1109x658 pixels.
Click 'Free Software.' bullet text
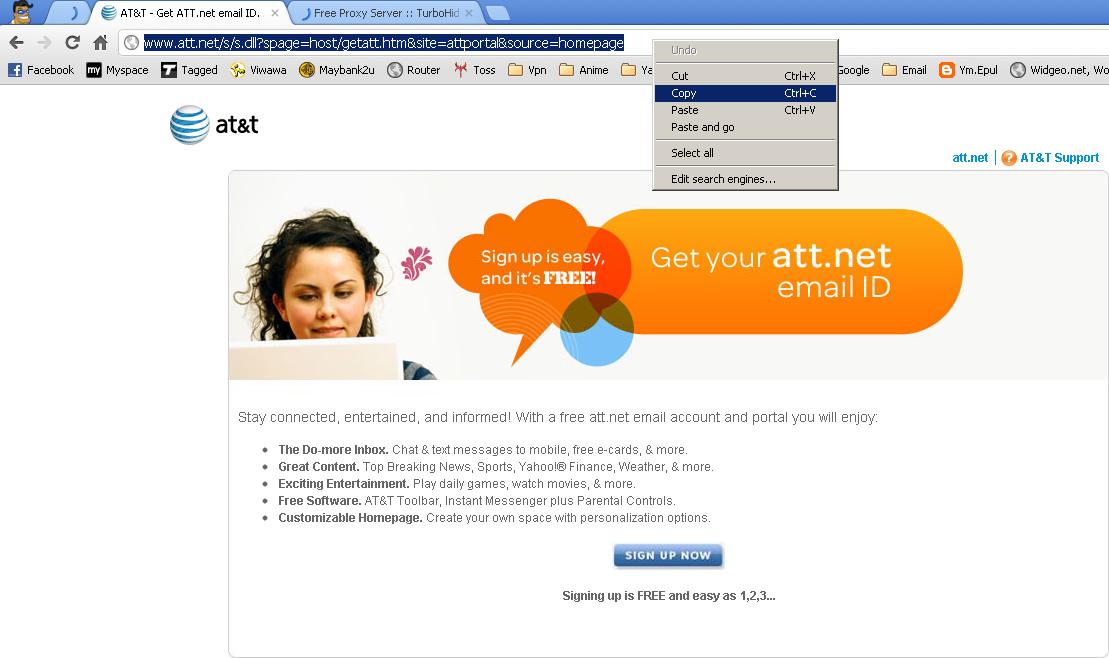tap(320, 501)
